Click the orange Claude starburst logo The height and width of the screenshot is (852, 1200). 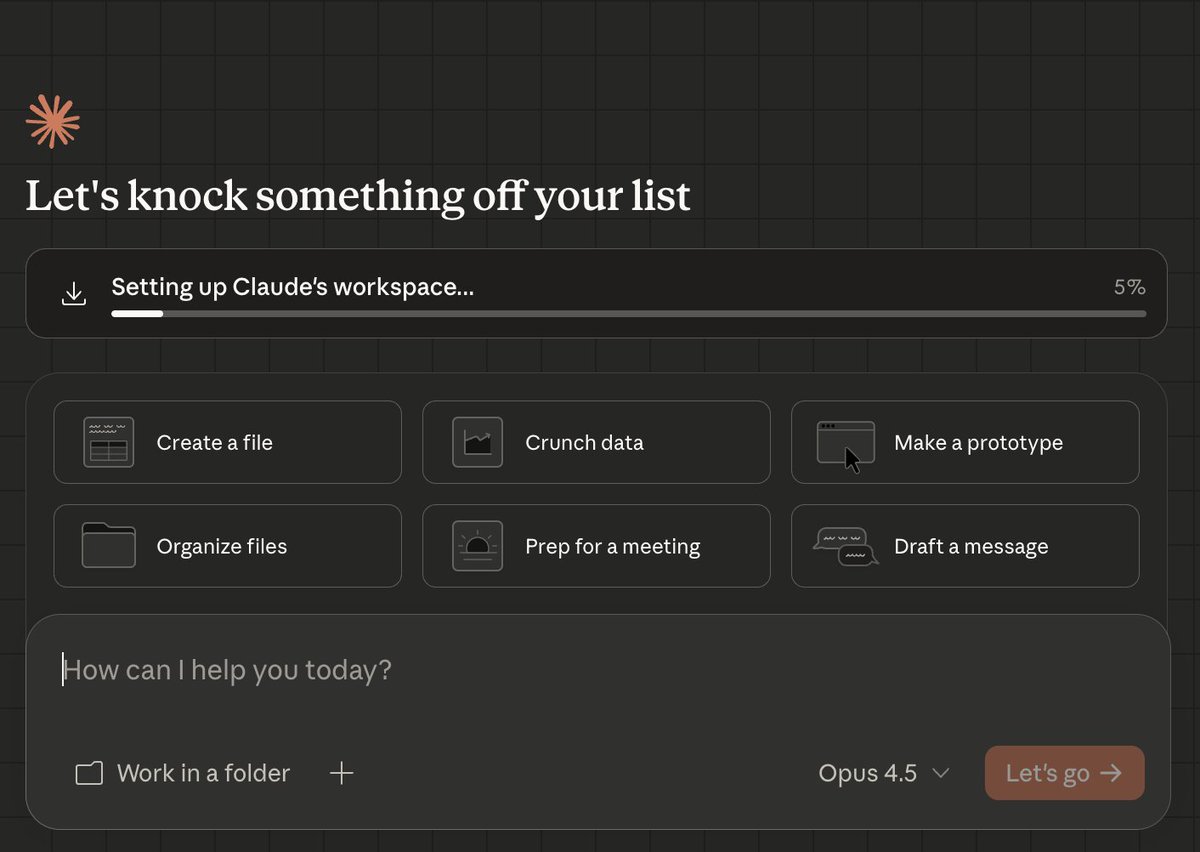(53, 122)
